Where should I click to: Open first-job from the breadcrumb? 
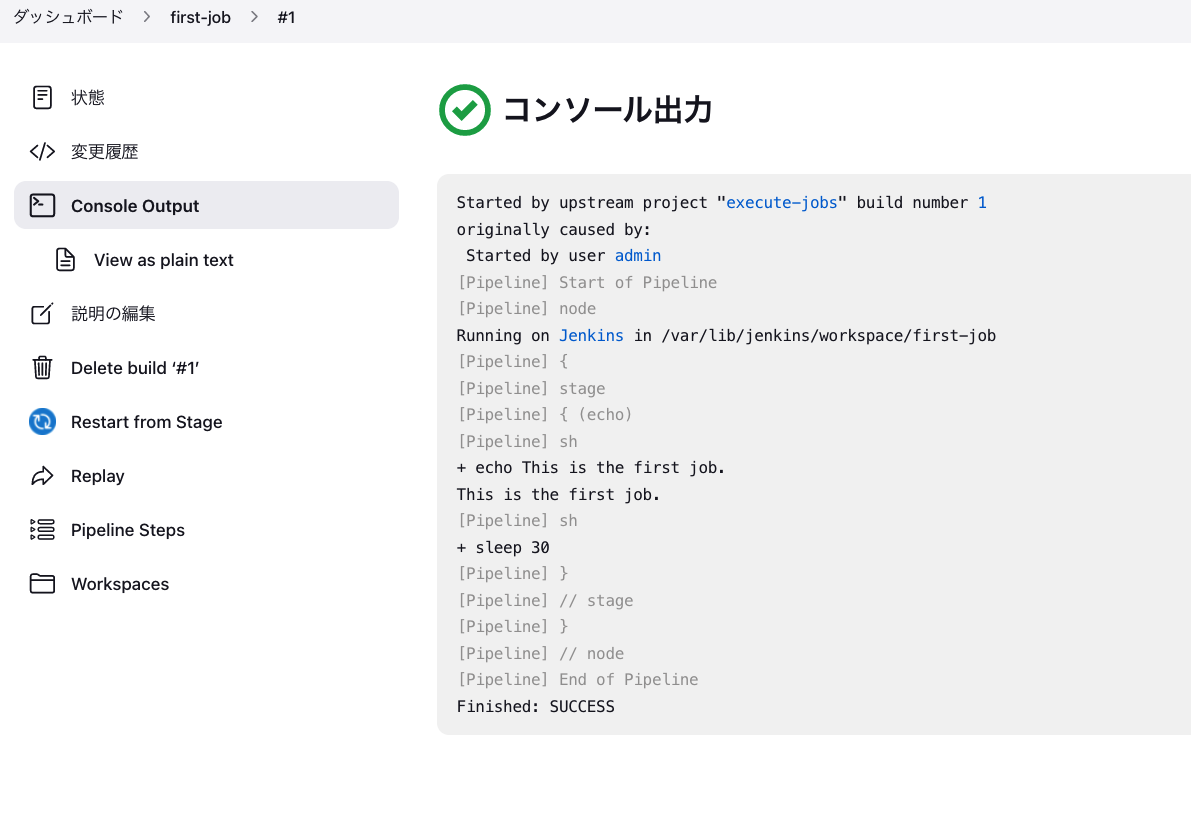[200, 17]
